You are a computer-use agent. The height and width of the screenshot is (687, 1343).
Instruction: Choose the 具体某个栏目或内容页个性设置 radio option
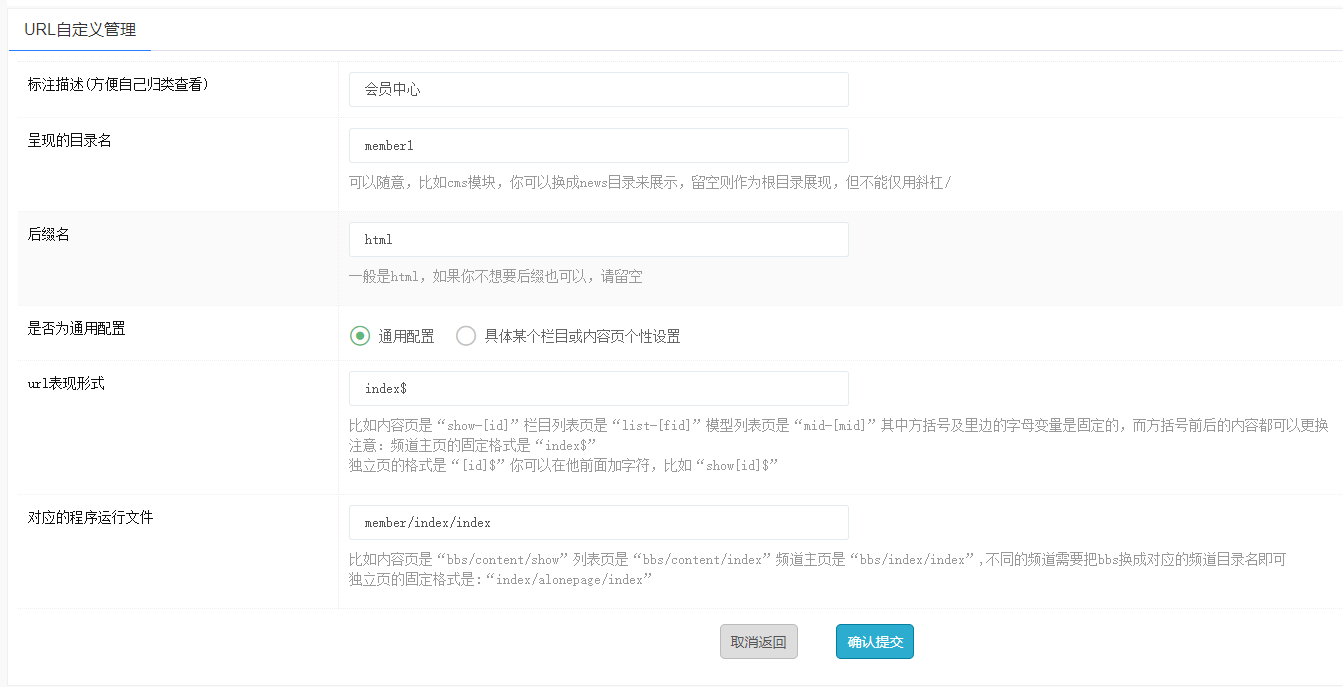(466, 336)
